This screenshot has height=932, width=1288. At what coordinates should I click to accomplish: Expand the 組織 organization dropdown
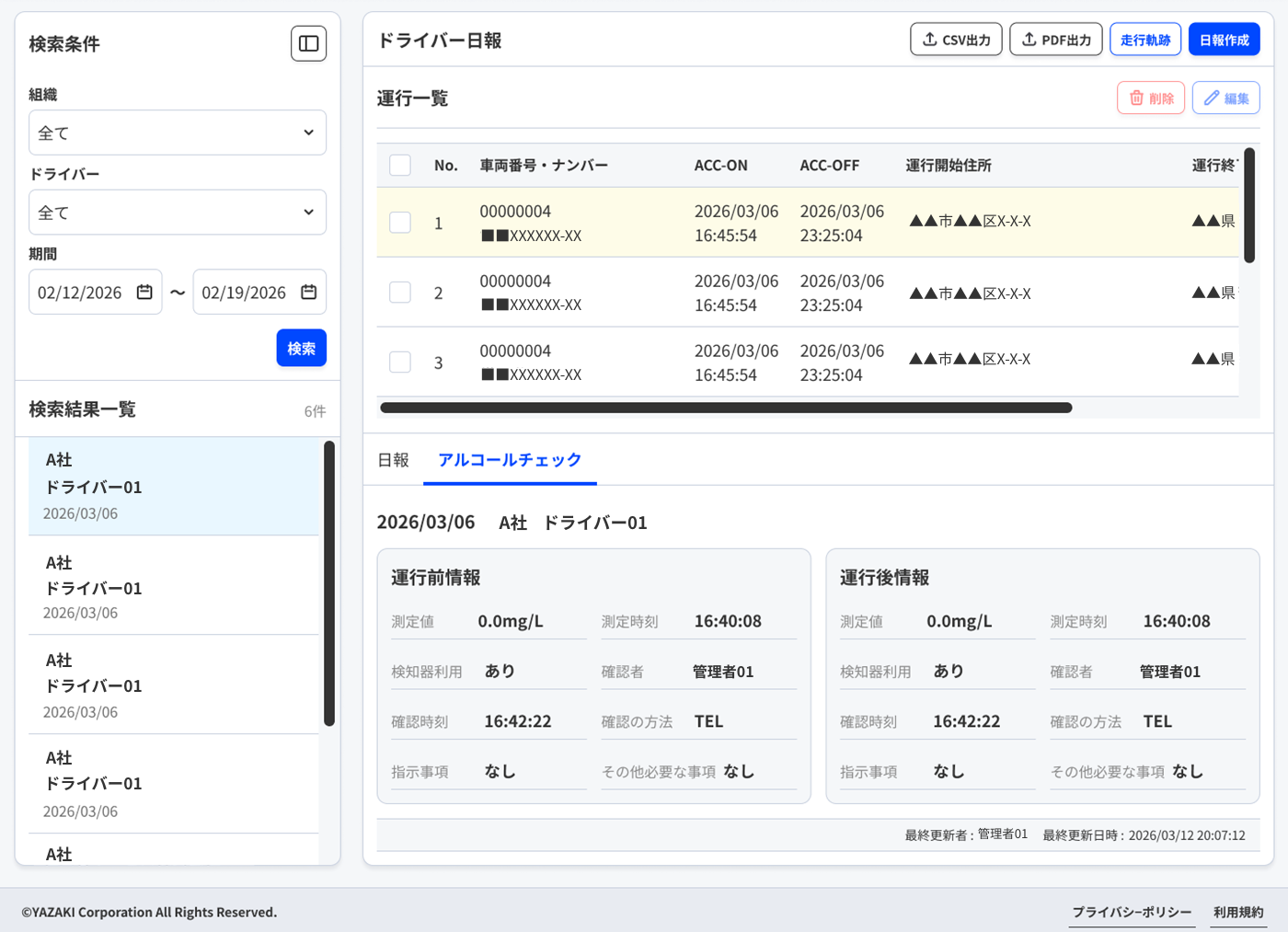pos(178,132)
